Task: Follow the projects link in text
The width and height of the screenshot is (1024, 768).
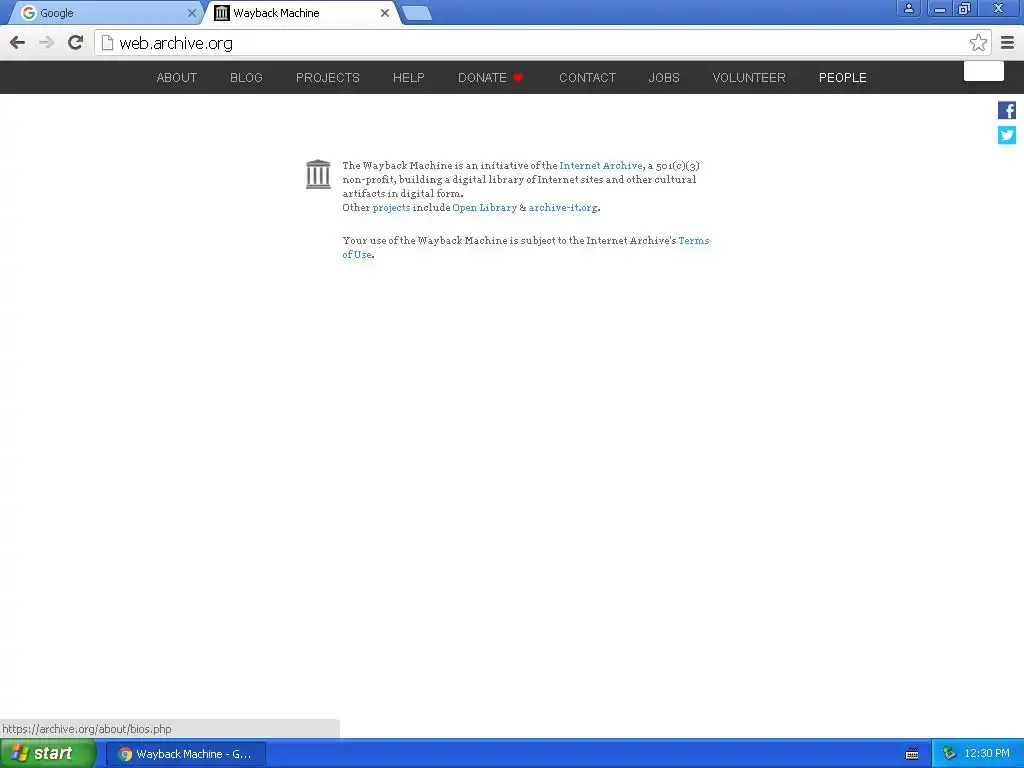Action: pyautogui.click(x=391, y=208)
